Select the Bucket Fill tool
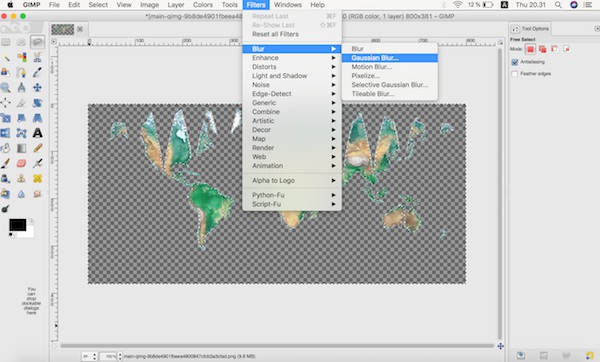 6,148
